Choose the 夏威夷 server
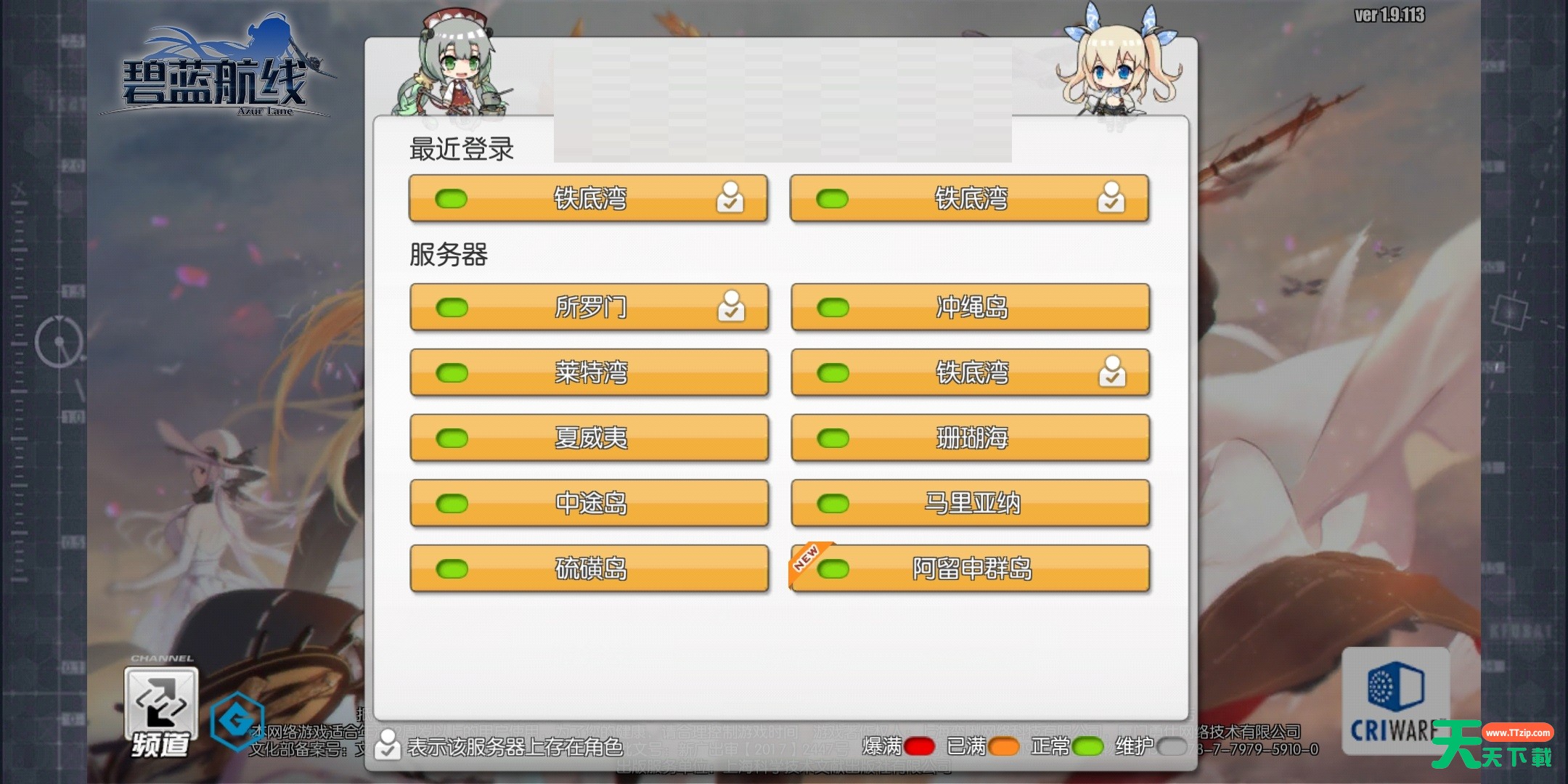The width and height of the screenshot is (1568, 784). (x=589, y=438)
